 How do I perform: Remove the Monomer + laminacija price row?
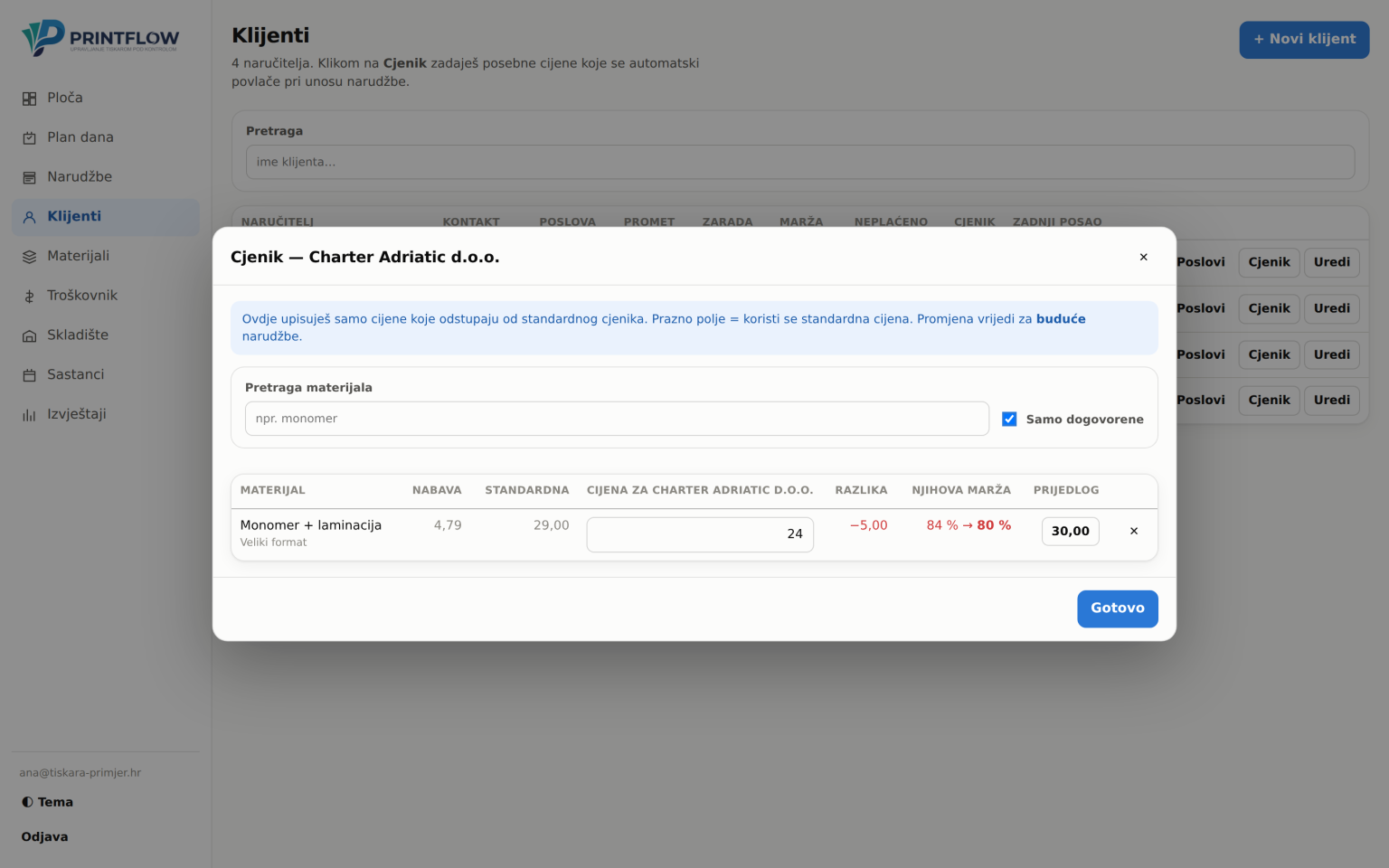[1134, 531]
